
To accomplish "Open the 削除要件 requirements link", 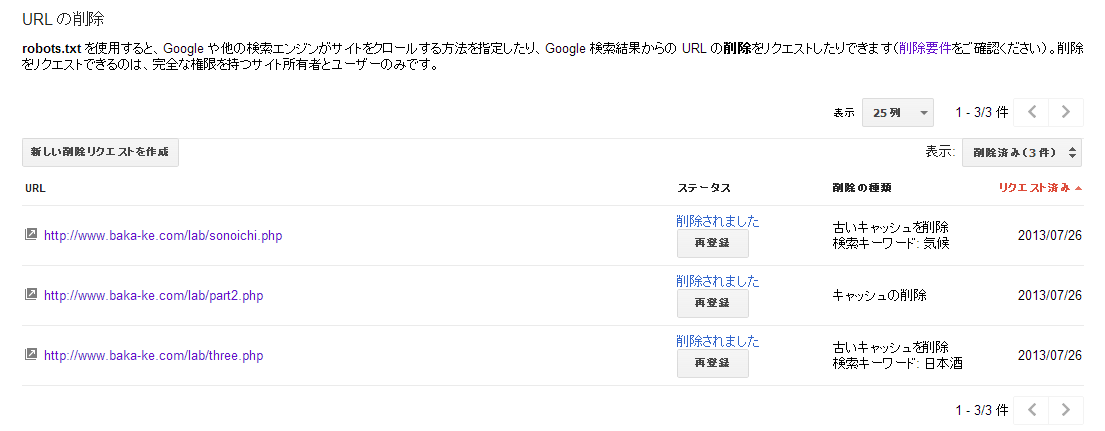I will point(925,47).
